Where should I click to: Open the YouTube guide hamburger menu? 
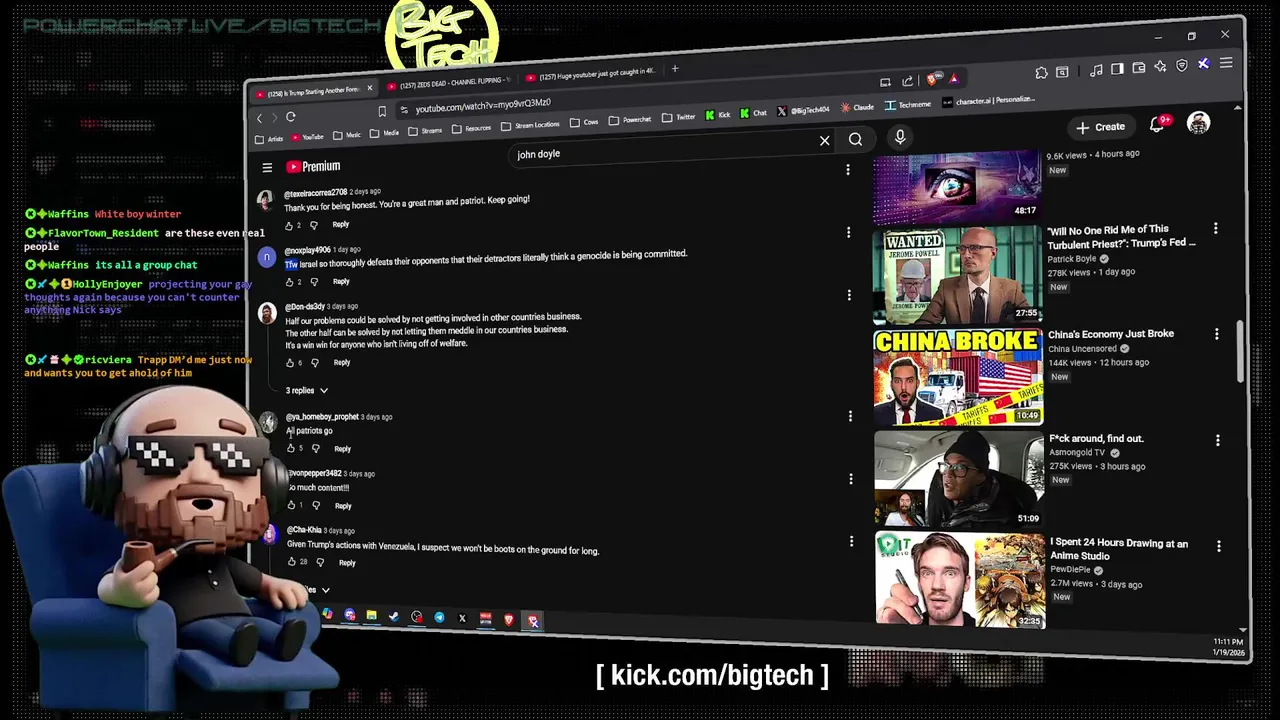[267, 168]
